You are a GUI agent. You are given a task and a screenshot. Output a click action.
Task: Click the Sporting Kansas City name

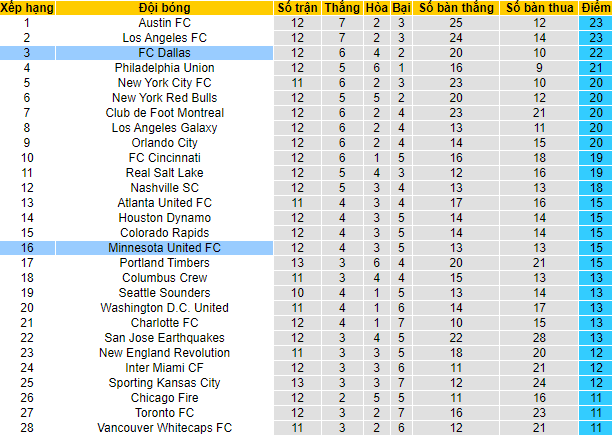[x=164, y=382]
